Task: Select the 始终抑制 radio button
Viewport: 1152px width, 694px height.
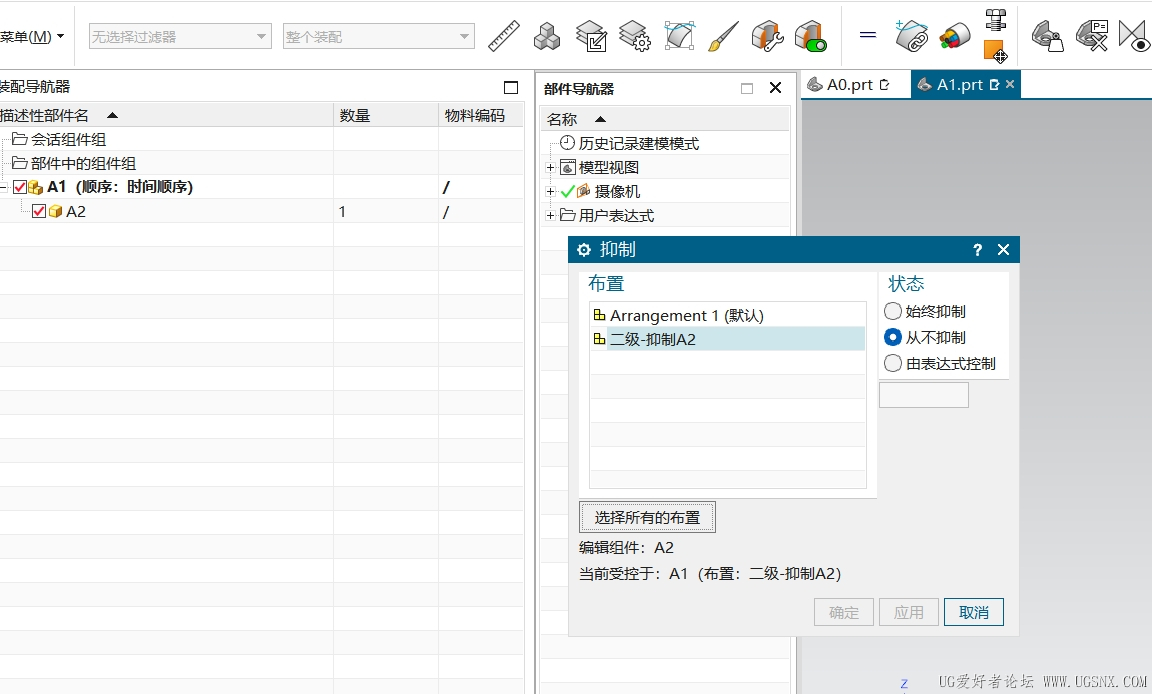Action: point(893,311)
